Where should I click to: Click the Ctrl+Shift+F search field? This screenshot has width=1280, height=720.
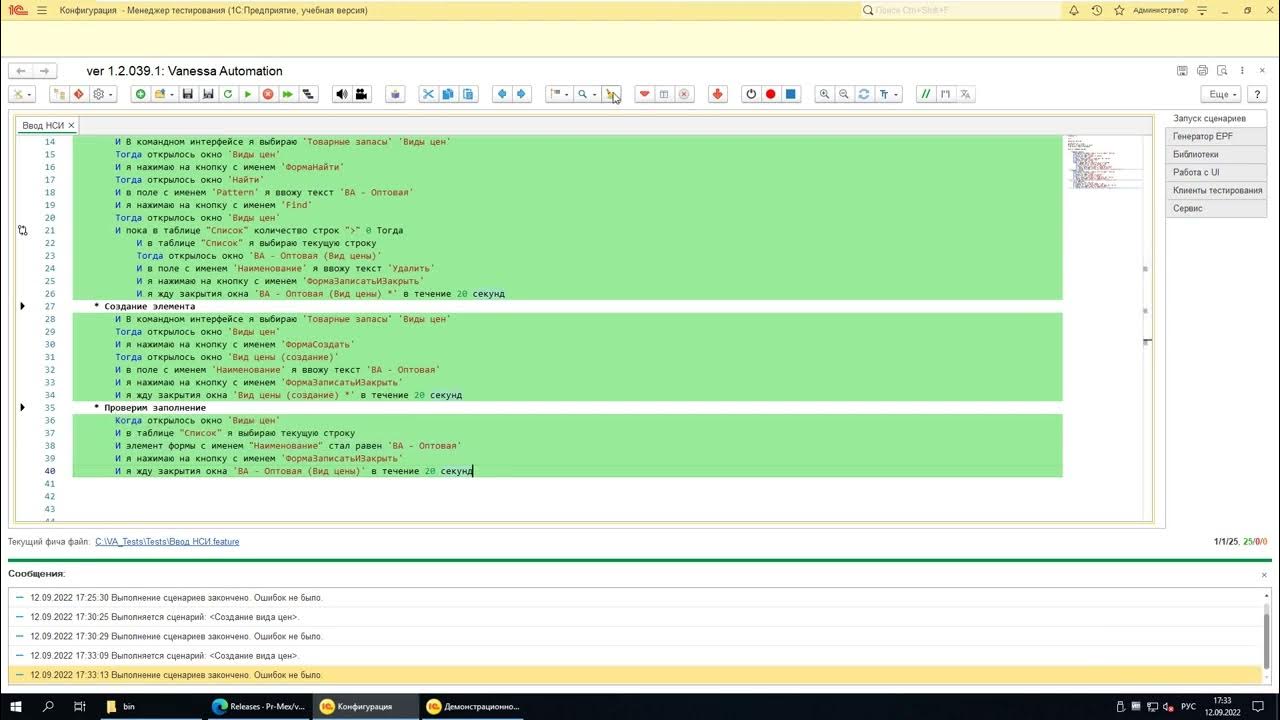961,10
